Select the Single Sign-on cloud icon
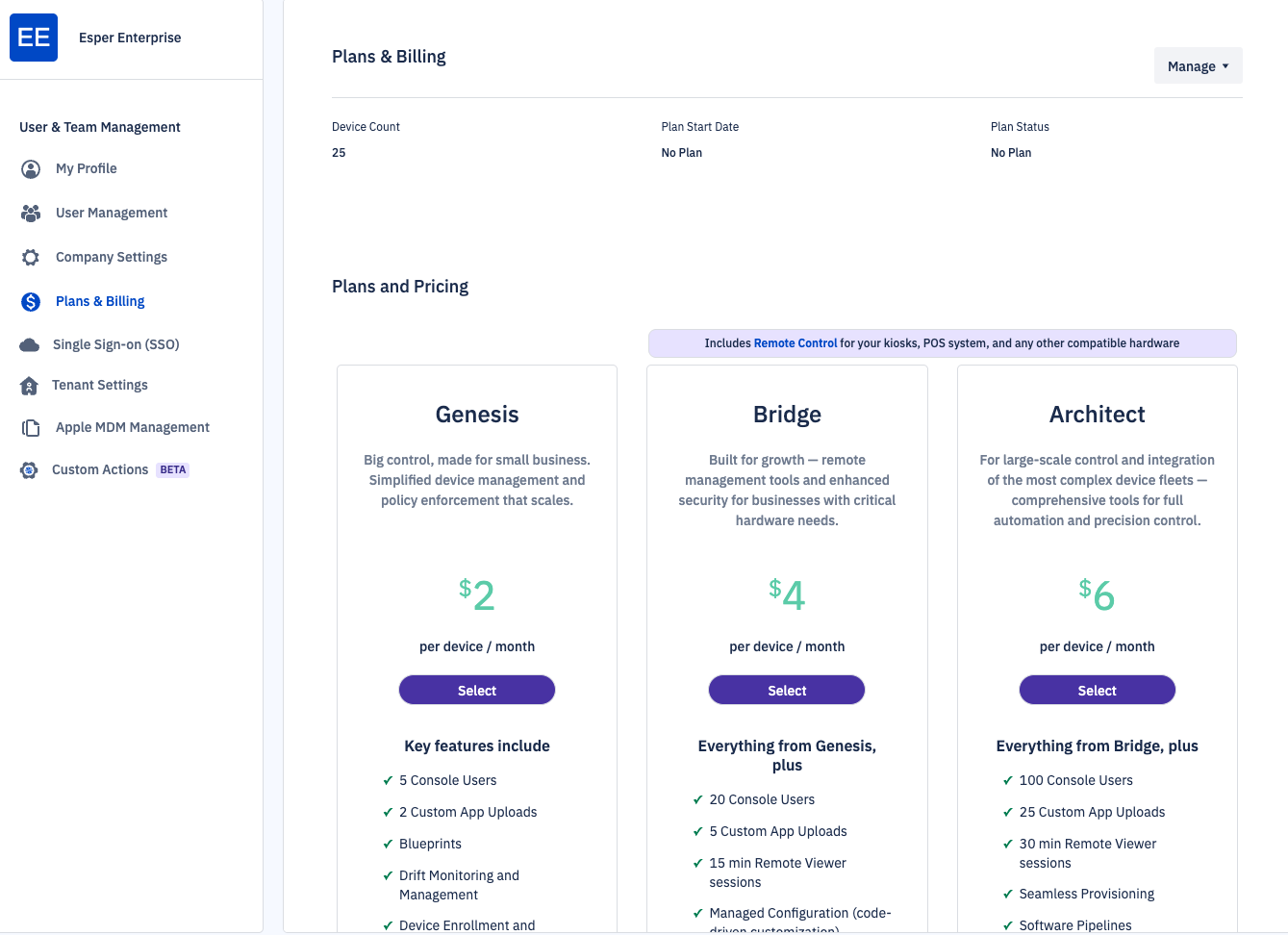Image resolution: width=1288 pixels, height=935 pixels. [31, 344]
